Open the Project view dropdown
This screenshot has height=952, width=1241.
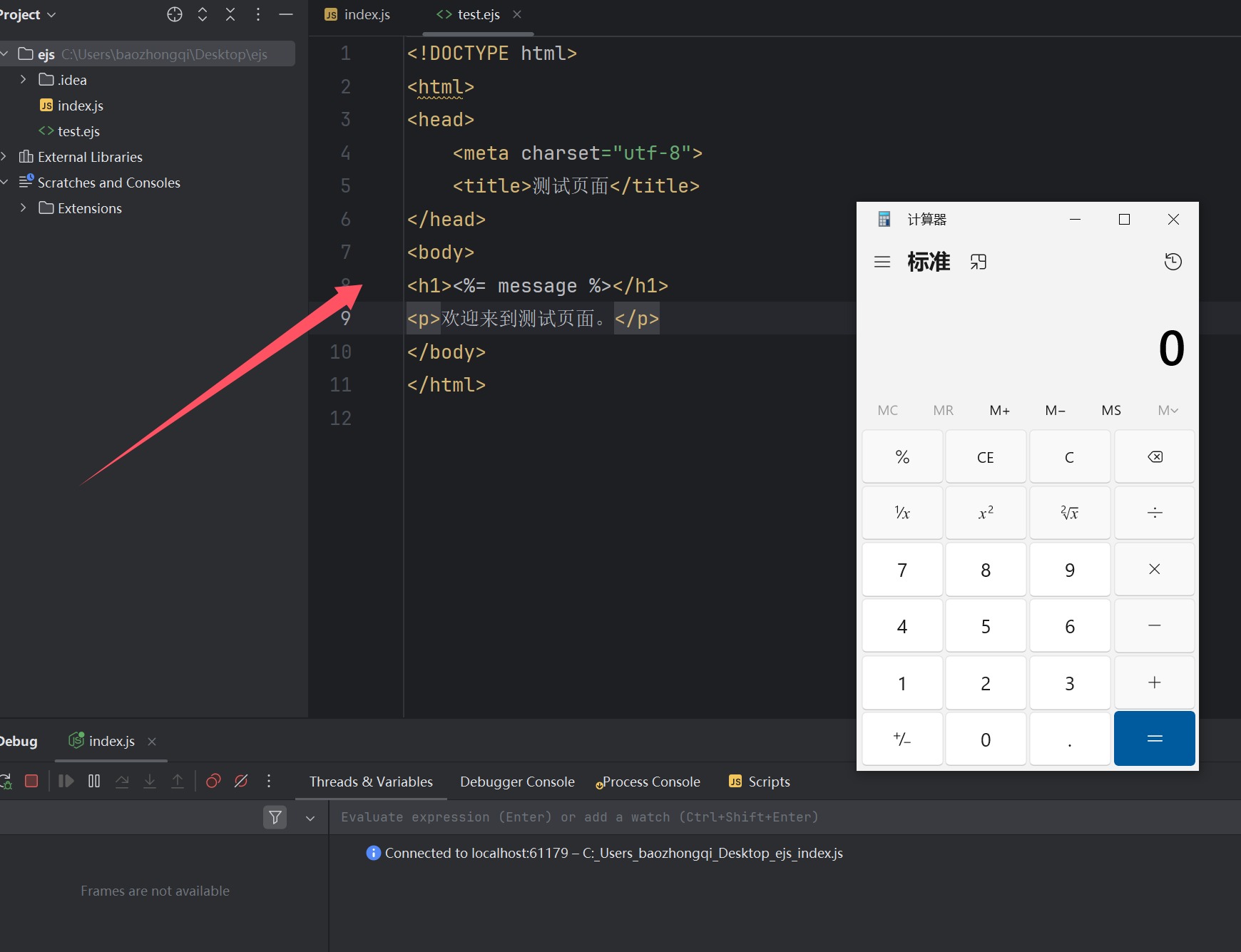[29, 15]
